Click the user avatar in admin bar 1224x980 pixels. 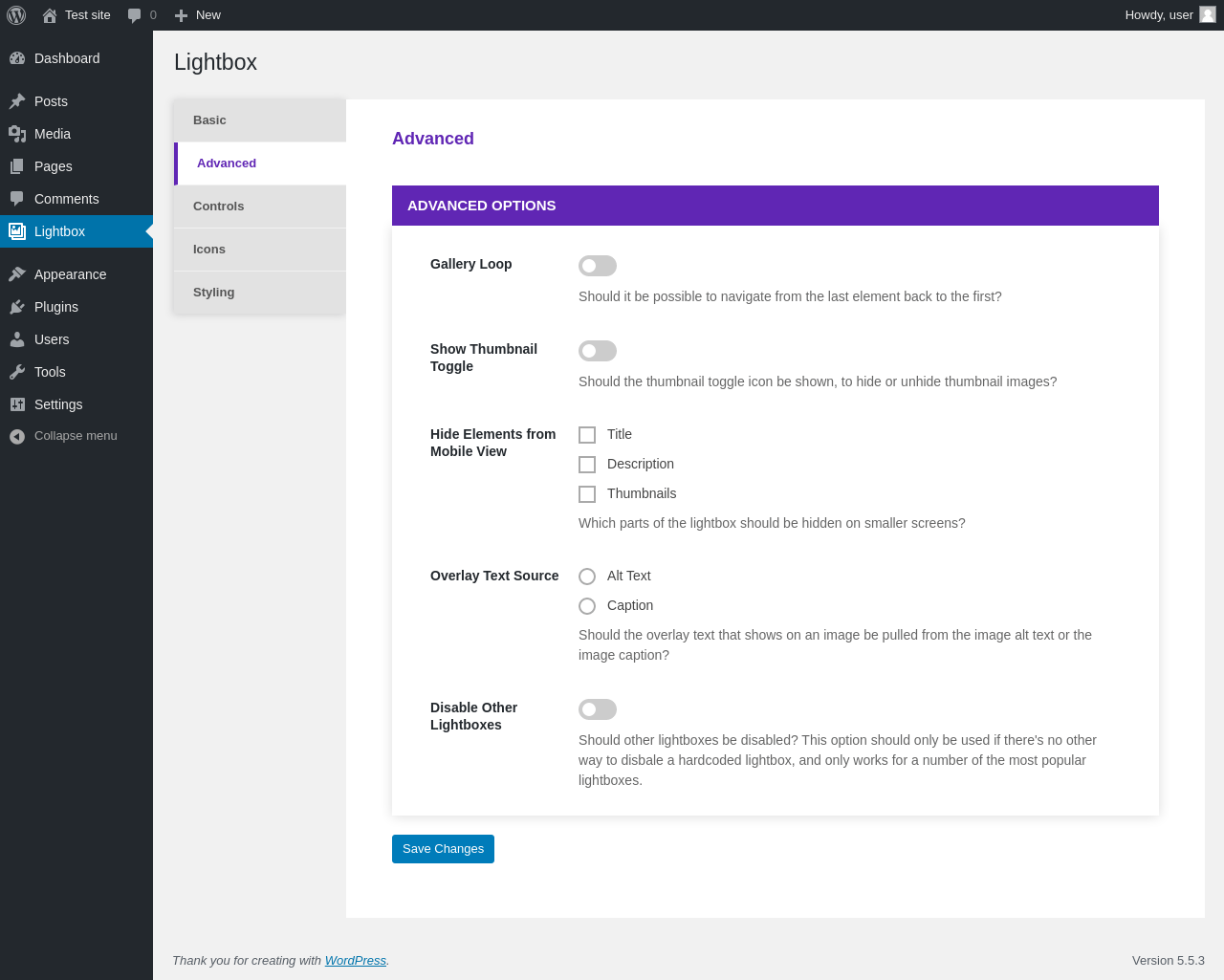[1208, 14]
